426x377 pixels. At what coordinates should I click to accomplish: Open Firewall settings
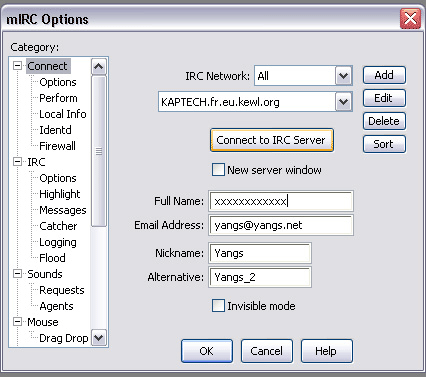click(57, 146)
